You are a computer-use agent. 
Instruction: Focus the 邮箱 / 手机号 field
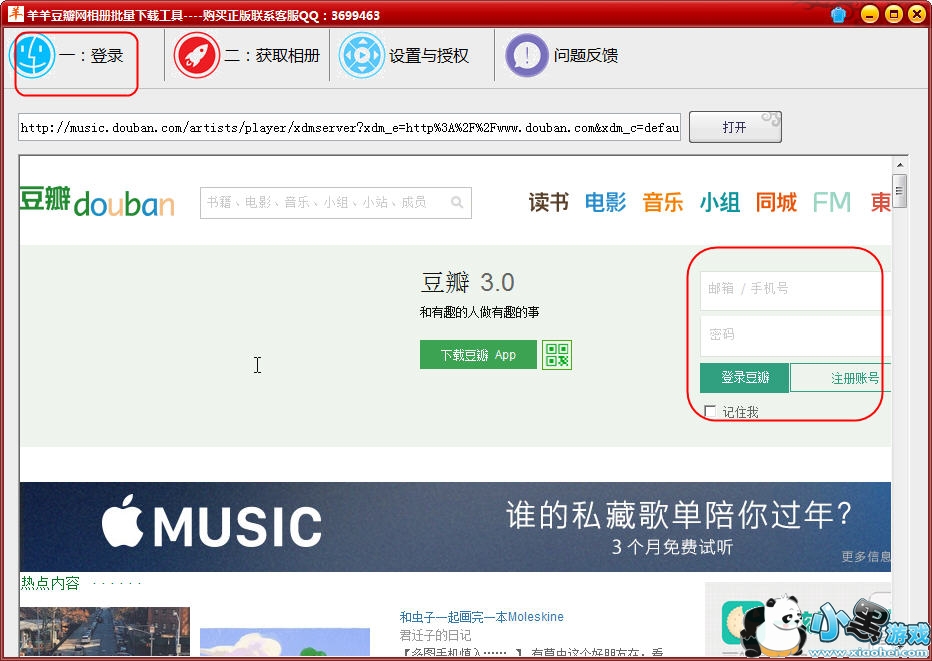tap(795, 290)
